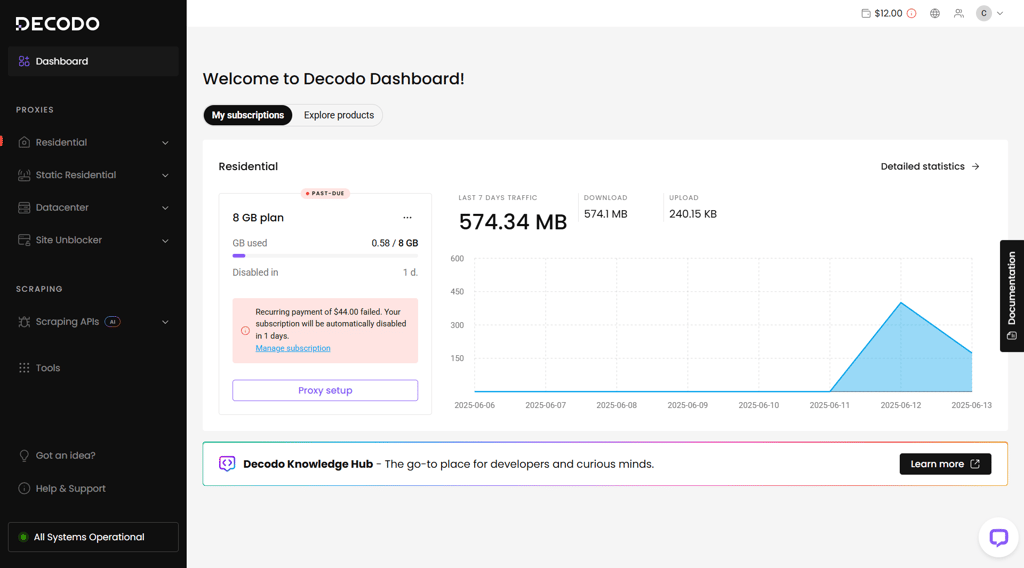Click the Got an idea lightbulb icon
Viewport: 1024px width, 568px height.
click(24, 456)
